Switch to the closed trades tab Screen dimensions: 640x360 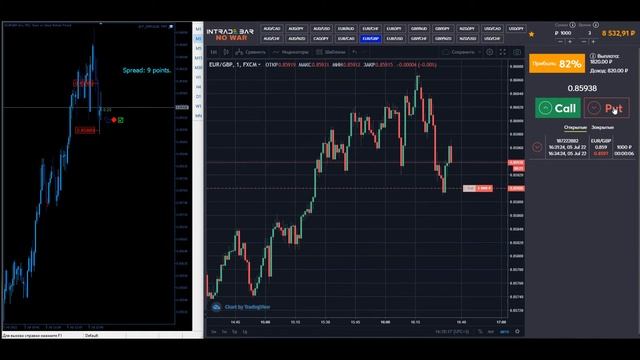coord(602,127)
